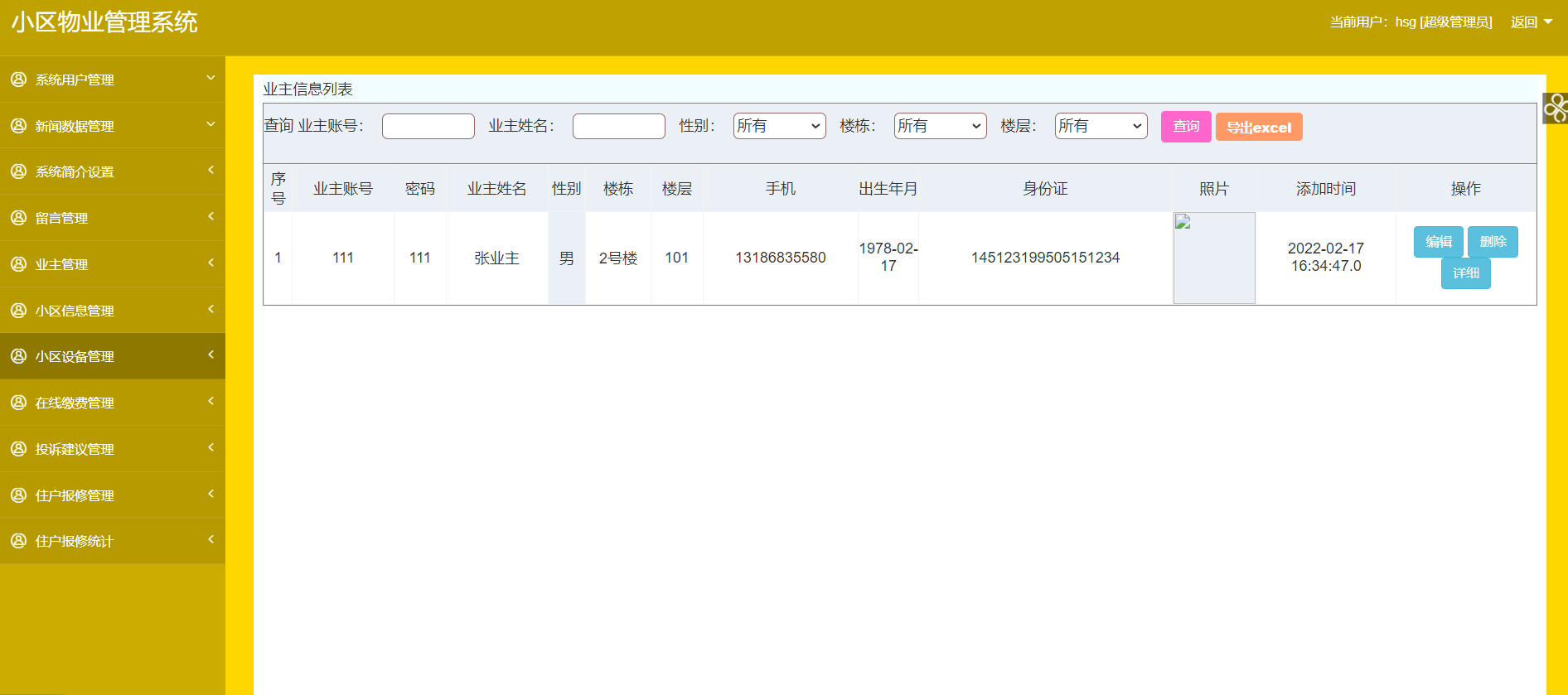Focus the 业主姓名 search field
The width and height of the screenshot is (1568, 695).
click(x=619, y=126)
